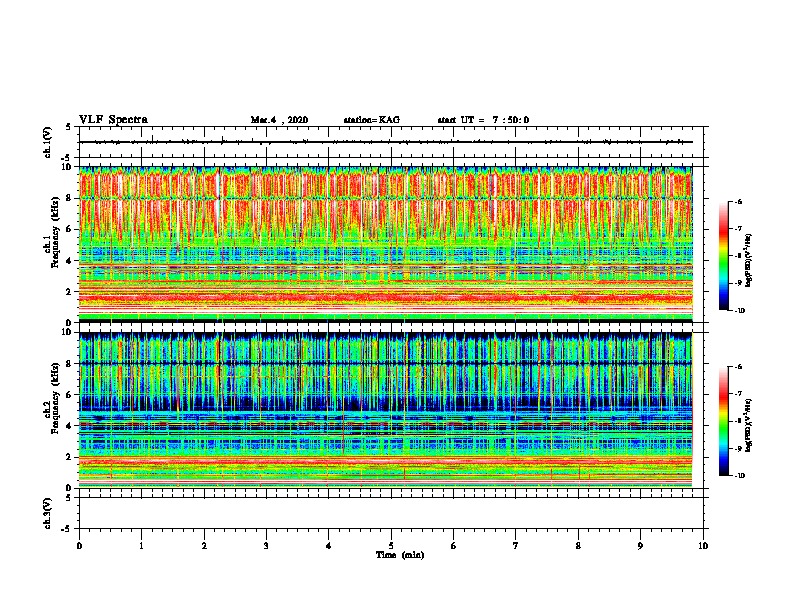Select the ch.2 color scale bar

click(x=723, y=421)
